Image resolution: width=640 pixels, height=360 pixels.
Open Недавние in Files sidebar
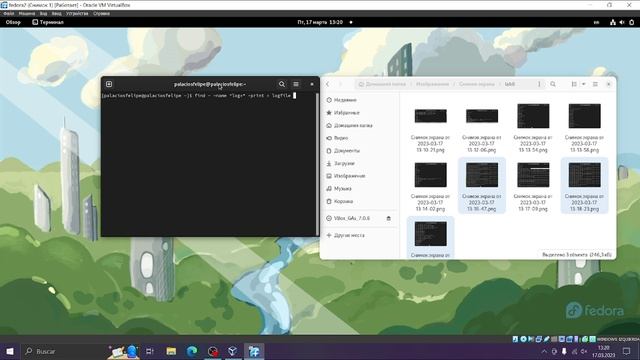coord(342,100)
